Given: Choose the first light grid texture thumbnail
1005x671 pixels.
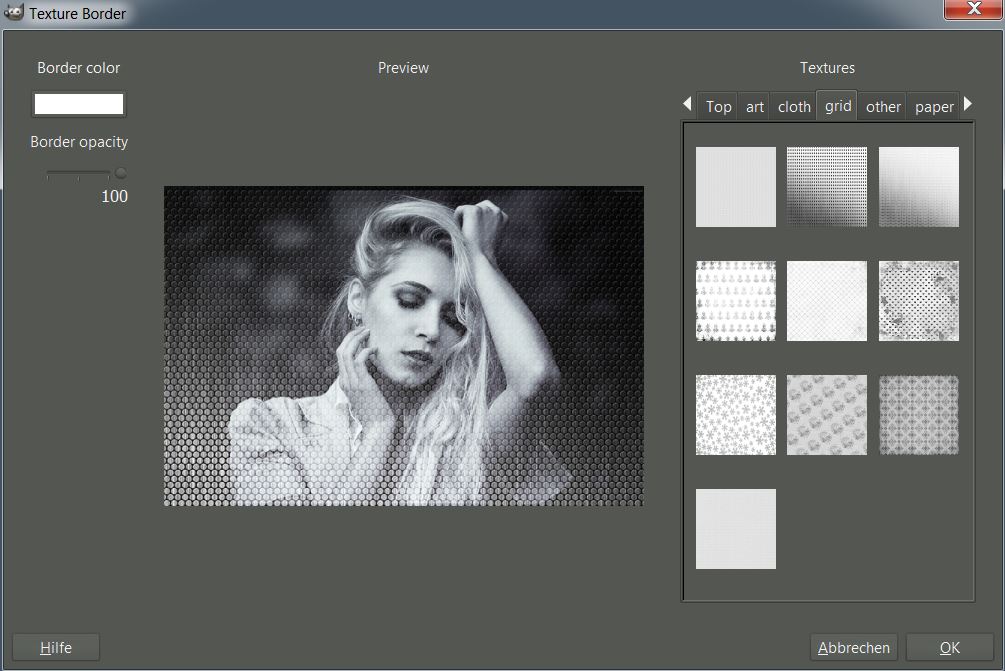Looking at the screenshot, I should coord(735,187).
